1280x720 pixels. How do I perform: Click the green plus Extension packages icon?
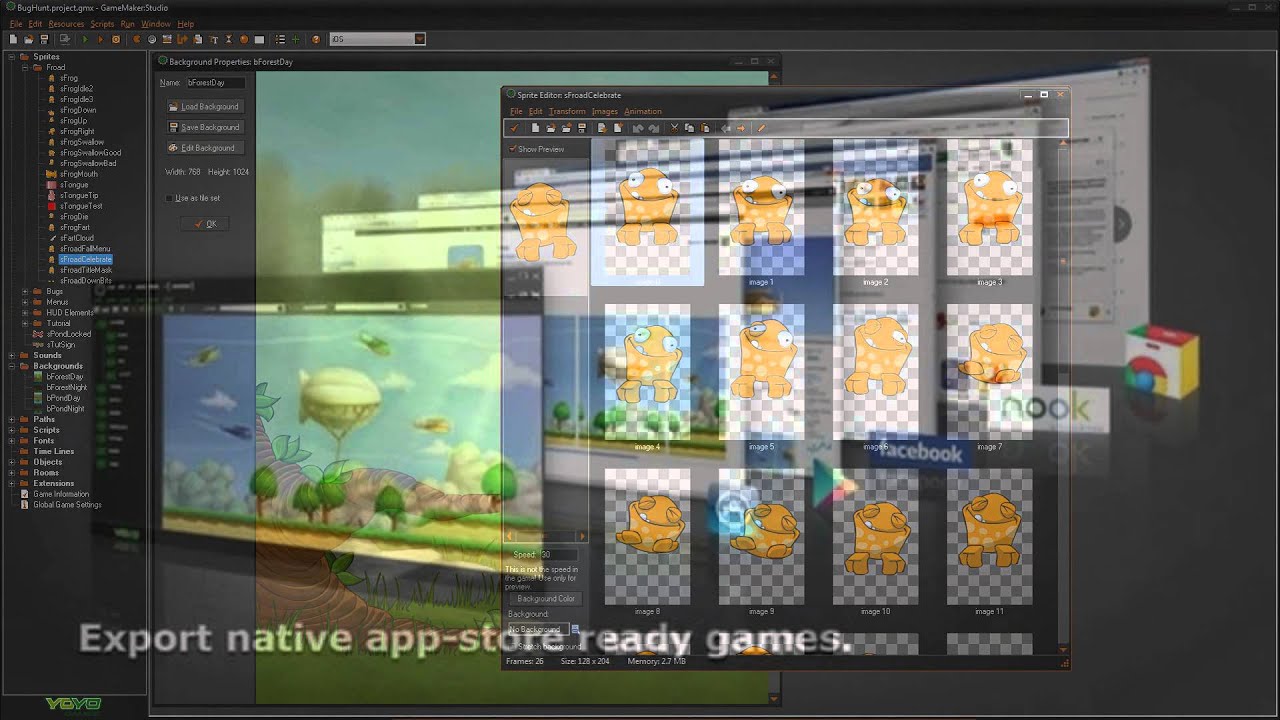pos(295,39)
